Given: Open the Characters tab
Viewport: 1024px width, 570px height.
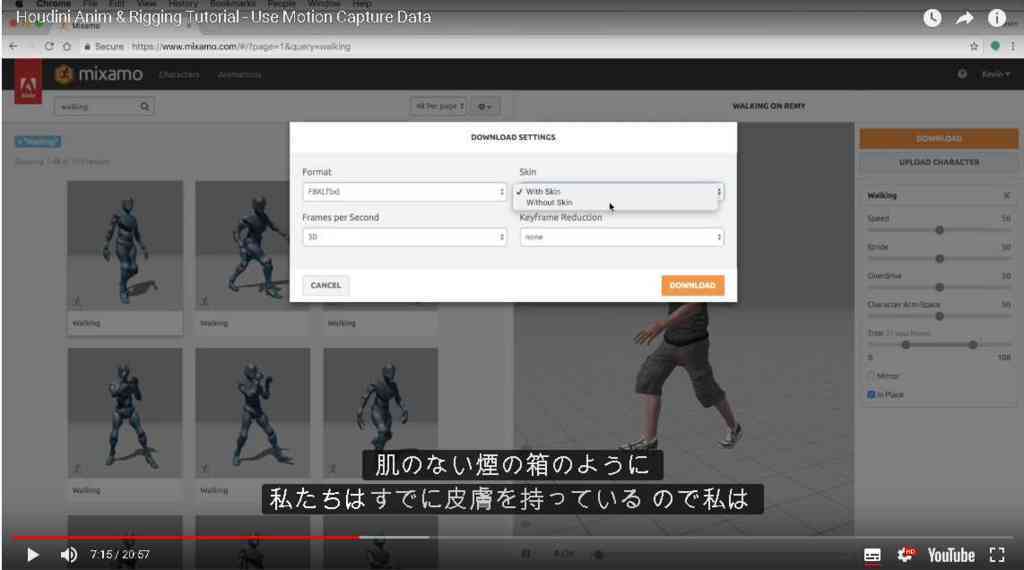Looking at the screenshot, I should tap(179, 75).
